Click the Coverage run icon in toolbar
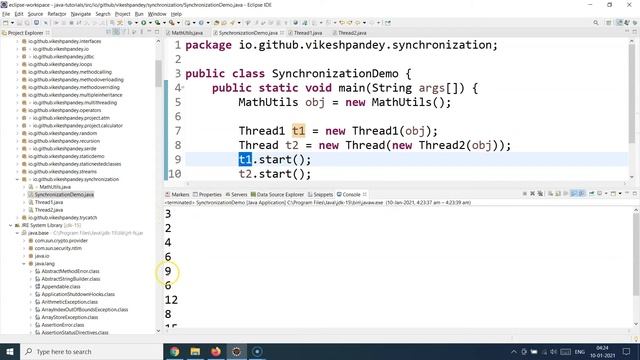 pyautogui.click(x=157, y=23)
